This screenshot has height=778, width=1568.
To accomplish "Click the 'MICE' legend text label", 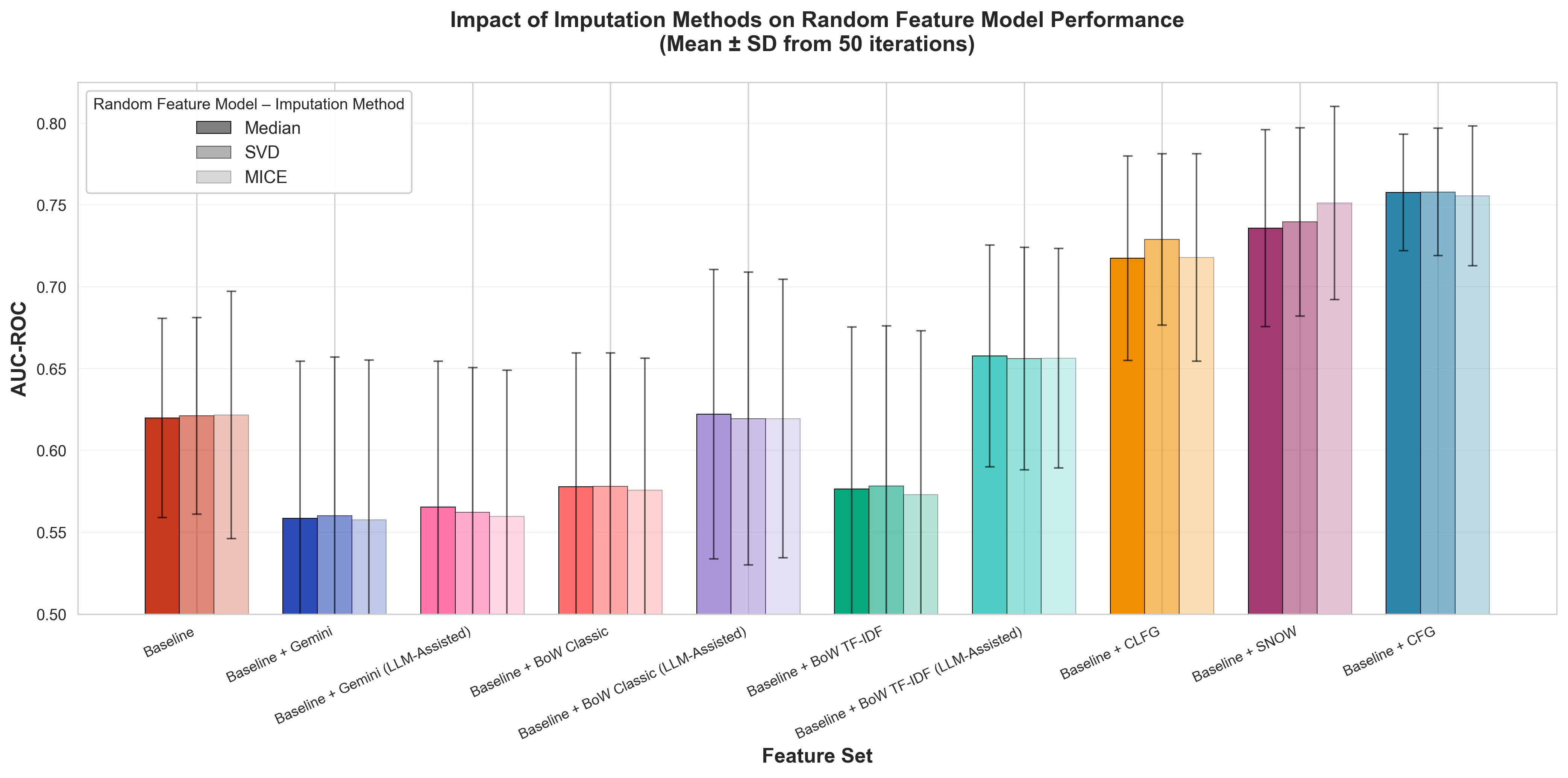I will pos(265,177).
